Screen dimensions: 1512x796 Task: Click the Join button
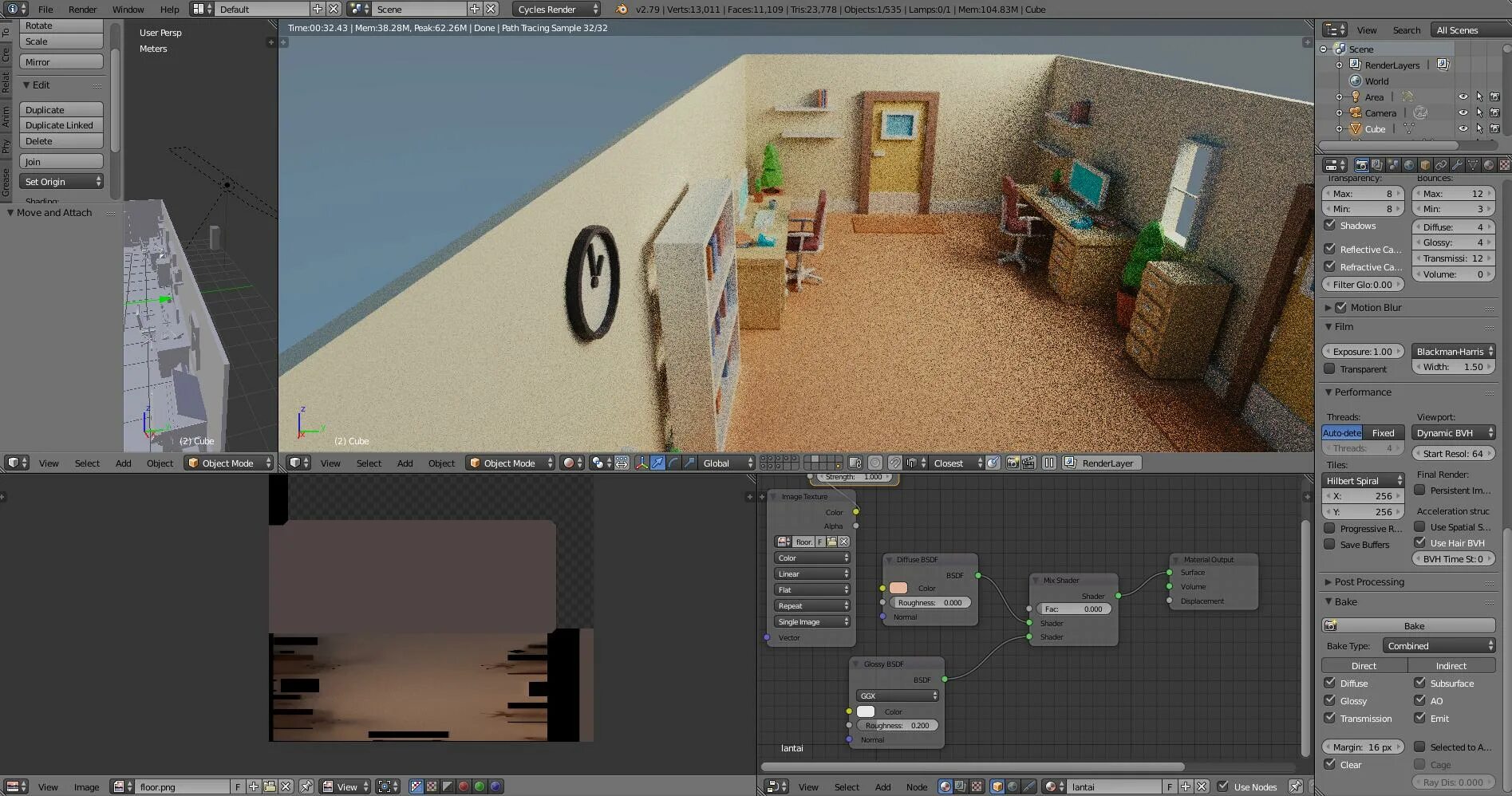[61, 161]
